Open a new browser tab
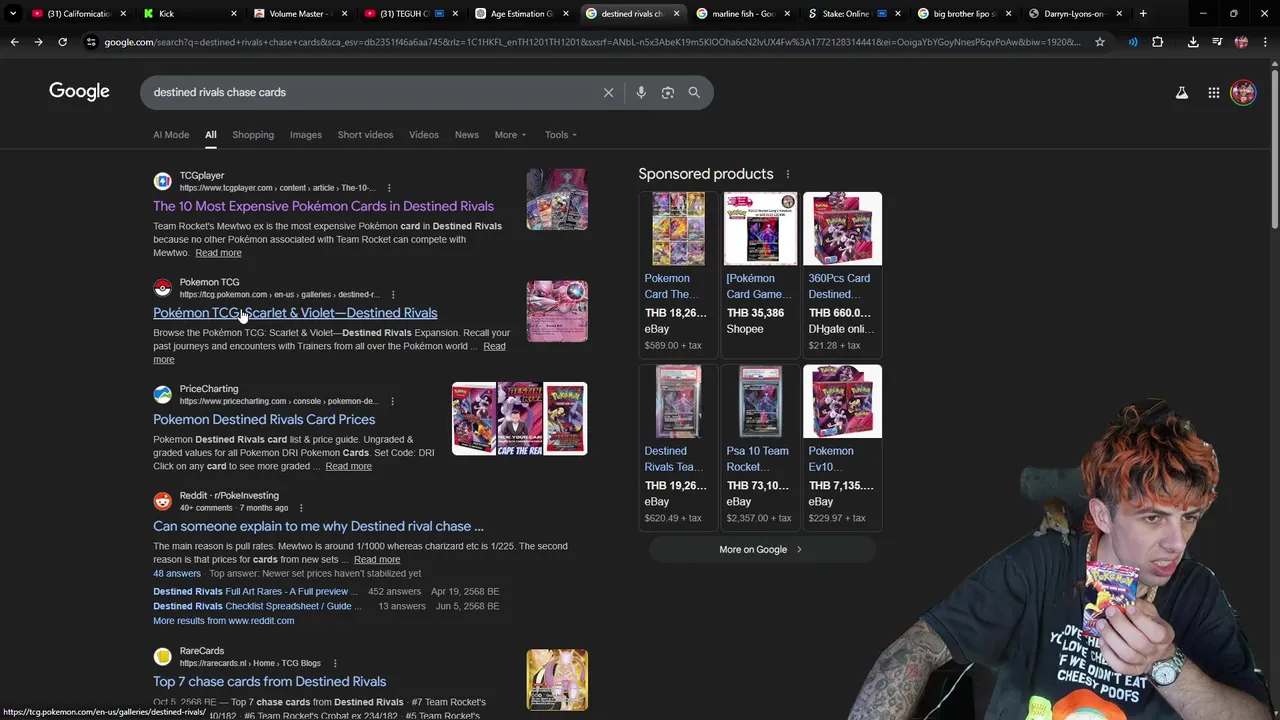The width and height of the screenshot is (1280, 720). tap(1143, 14)
